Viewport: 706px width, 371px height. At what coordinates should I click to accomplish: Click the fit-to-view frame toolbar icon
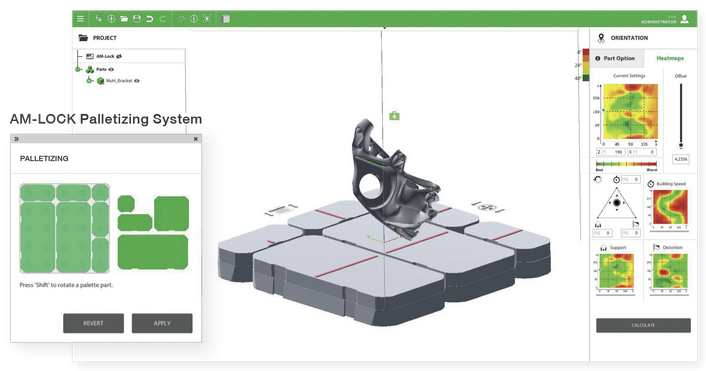coord(207,19)
